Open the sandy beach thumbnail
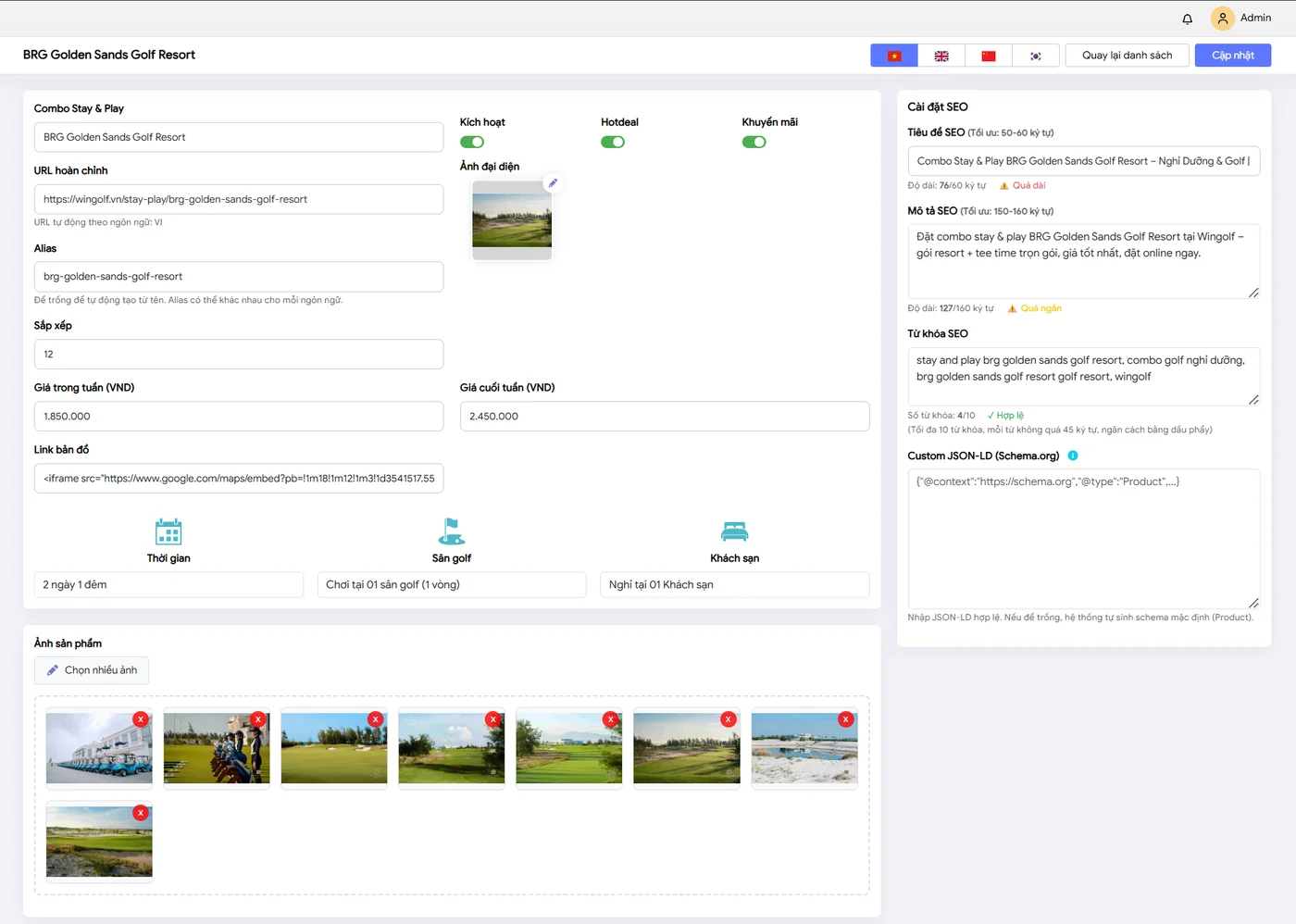1296x924 pixels. click(x=804, y=748)
